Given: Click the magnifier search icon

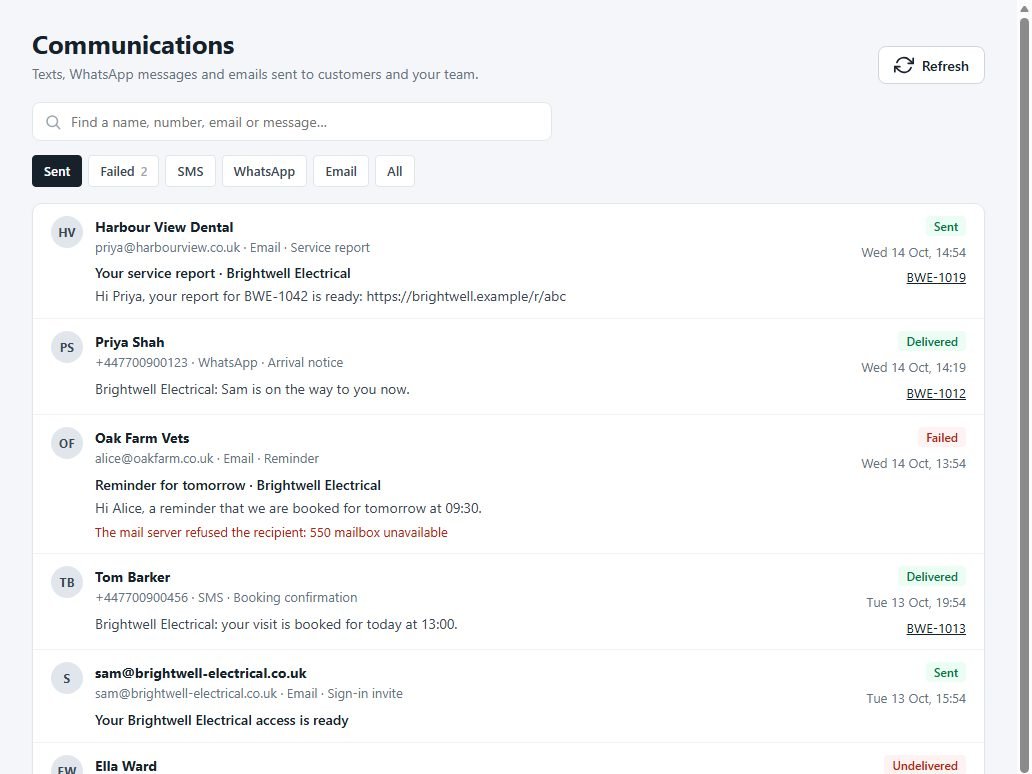Looking at the screenshot, I should [53, 122].
